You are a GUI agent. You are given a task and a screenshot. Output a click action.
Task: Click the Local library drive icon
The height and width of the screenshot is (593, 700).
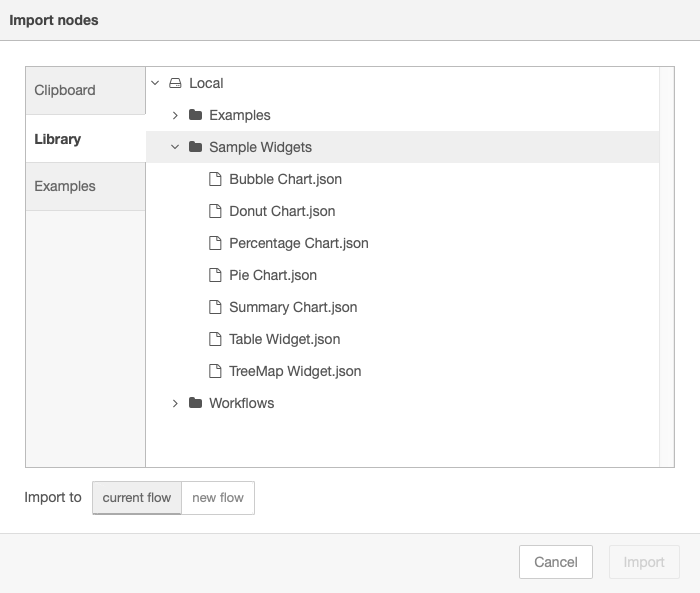pos(175,83)
